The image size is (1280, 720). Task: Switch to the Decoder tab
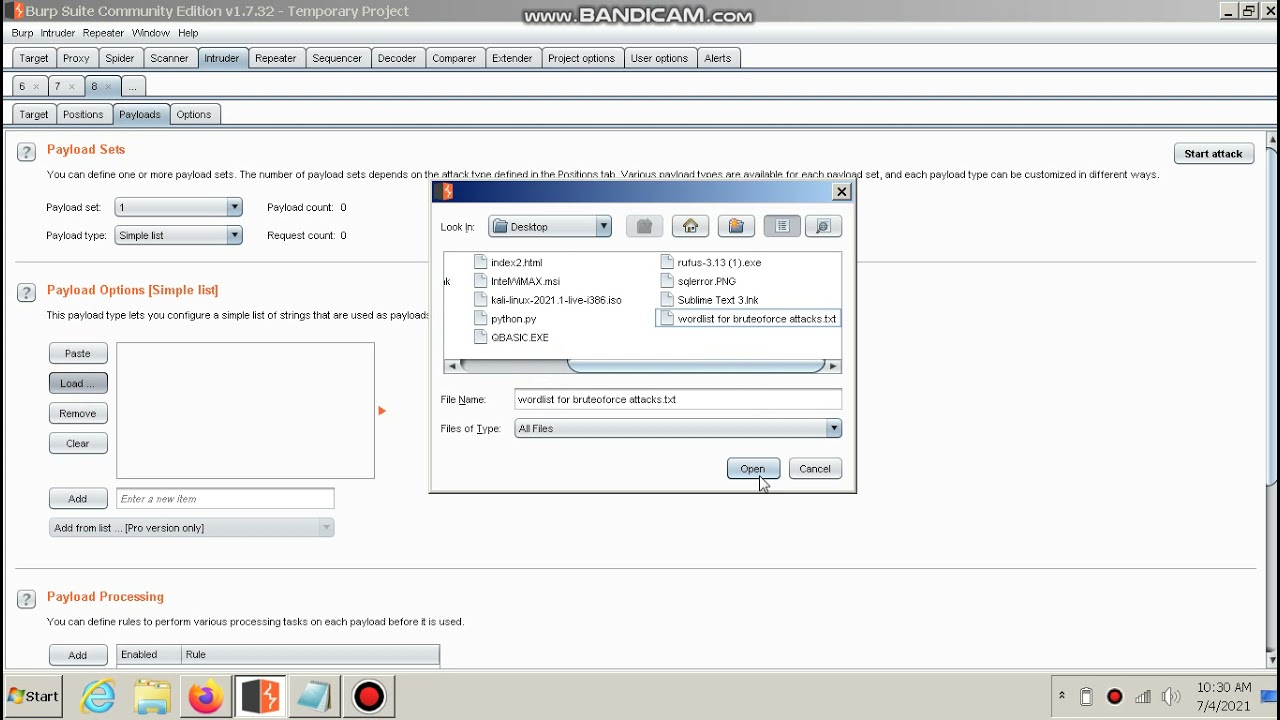tap(397, 58)
